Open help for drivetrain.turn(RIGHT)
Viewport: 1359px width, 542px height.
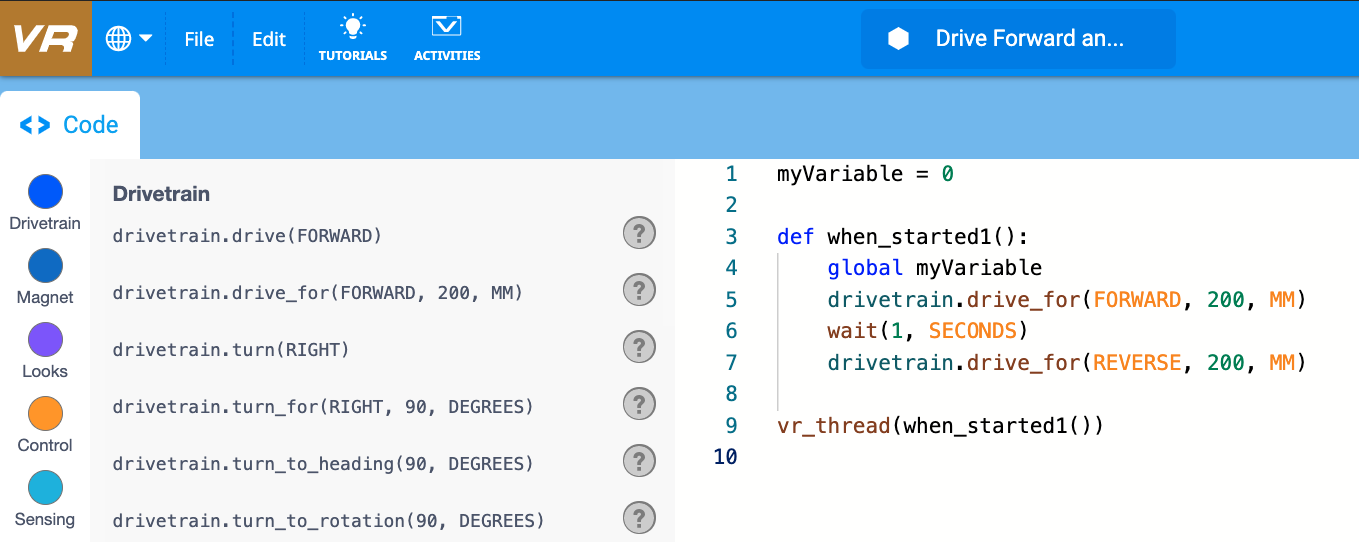[x=639, y=348]
